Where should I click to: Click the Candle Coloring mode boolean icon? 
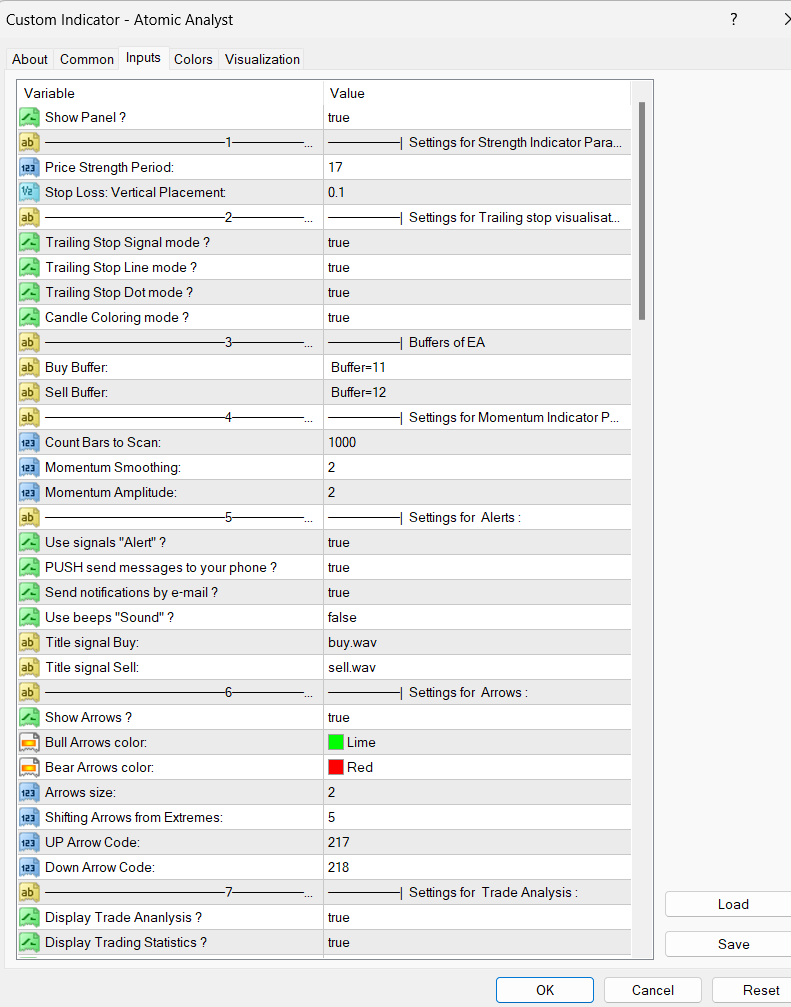[29, 317]
